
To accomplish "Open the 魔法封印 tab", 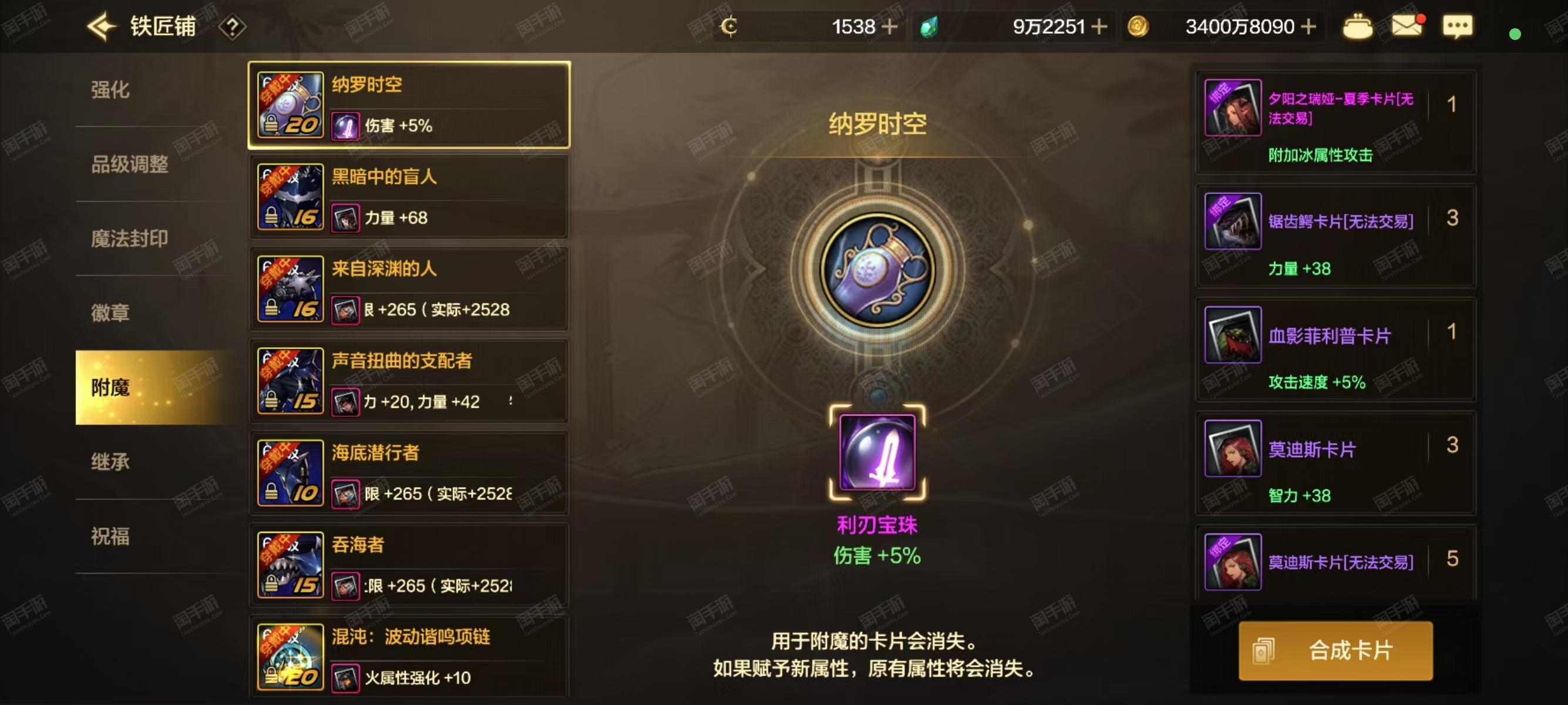I will pyautogui.click(x=129, y=238).
